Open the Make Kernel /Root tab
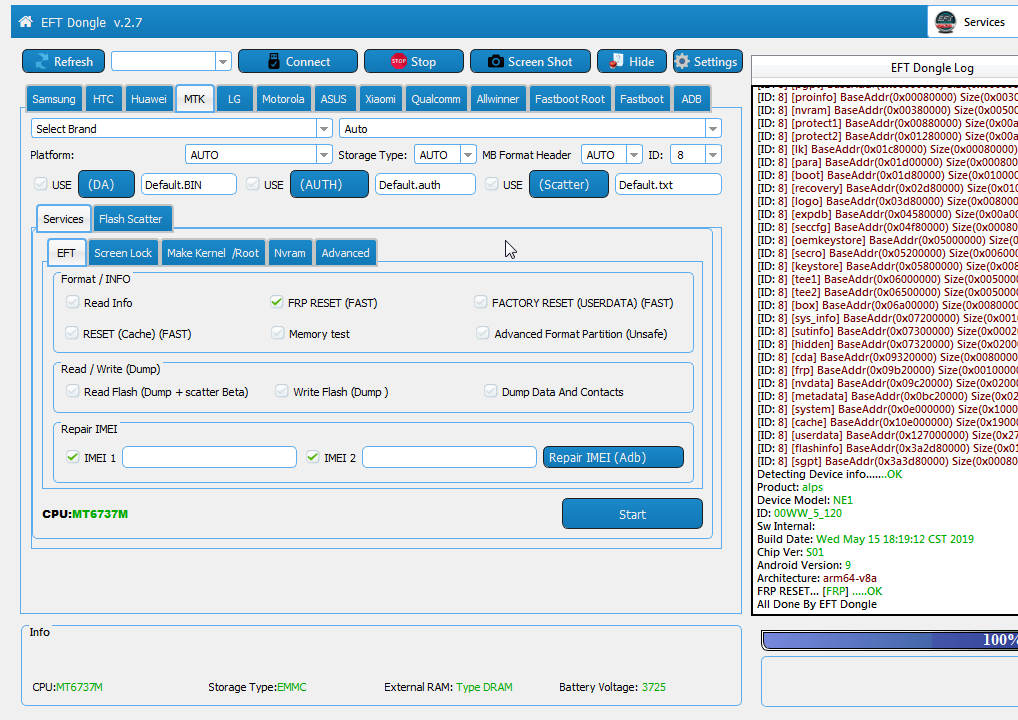Viewport: 1018px width, 720px height. [212, 253]
